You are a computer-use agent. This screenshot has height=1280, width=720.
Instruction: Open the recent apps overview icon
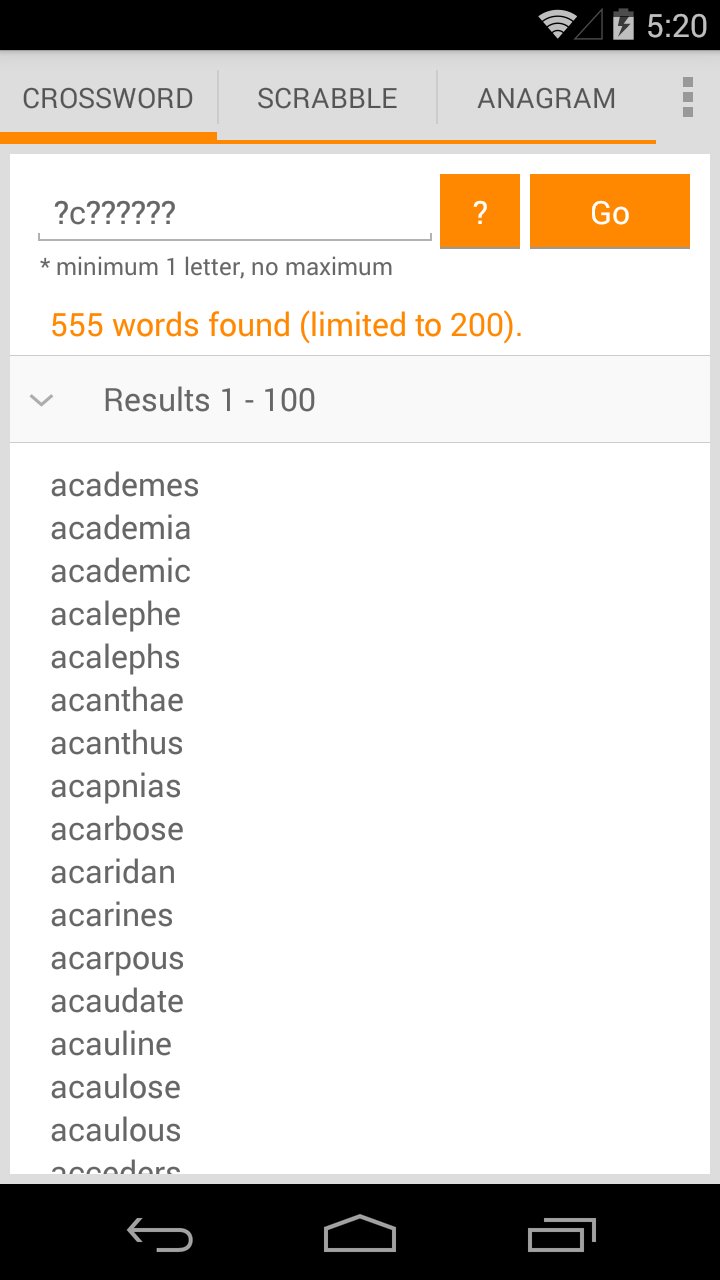[561, 1234]
